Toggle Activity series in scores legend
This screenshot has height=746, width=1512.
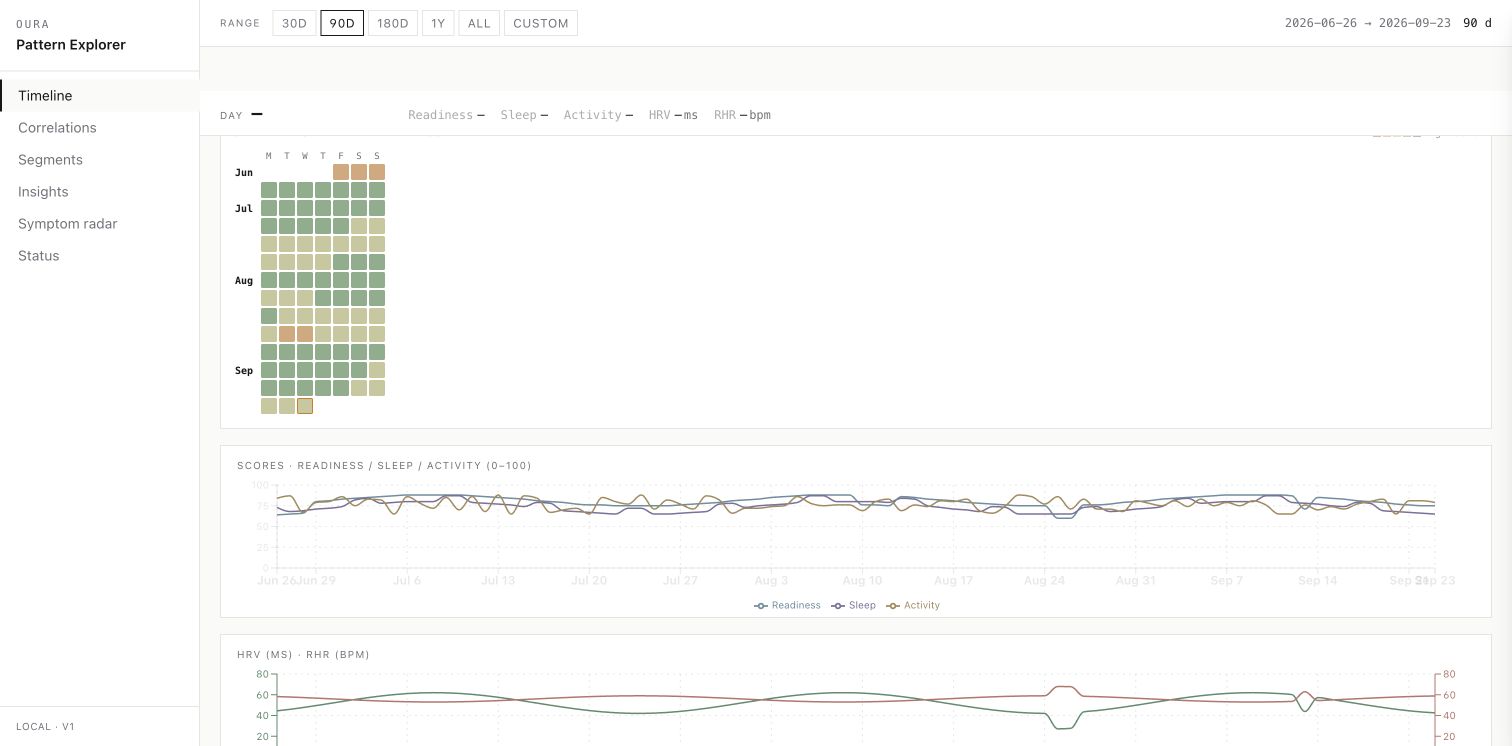tap(913, 605)
